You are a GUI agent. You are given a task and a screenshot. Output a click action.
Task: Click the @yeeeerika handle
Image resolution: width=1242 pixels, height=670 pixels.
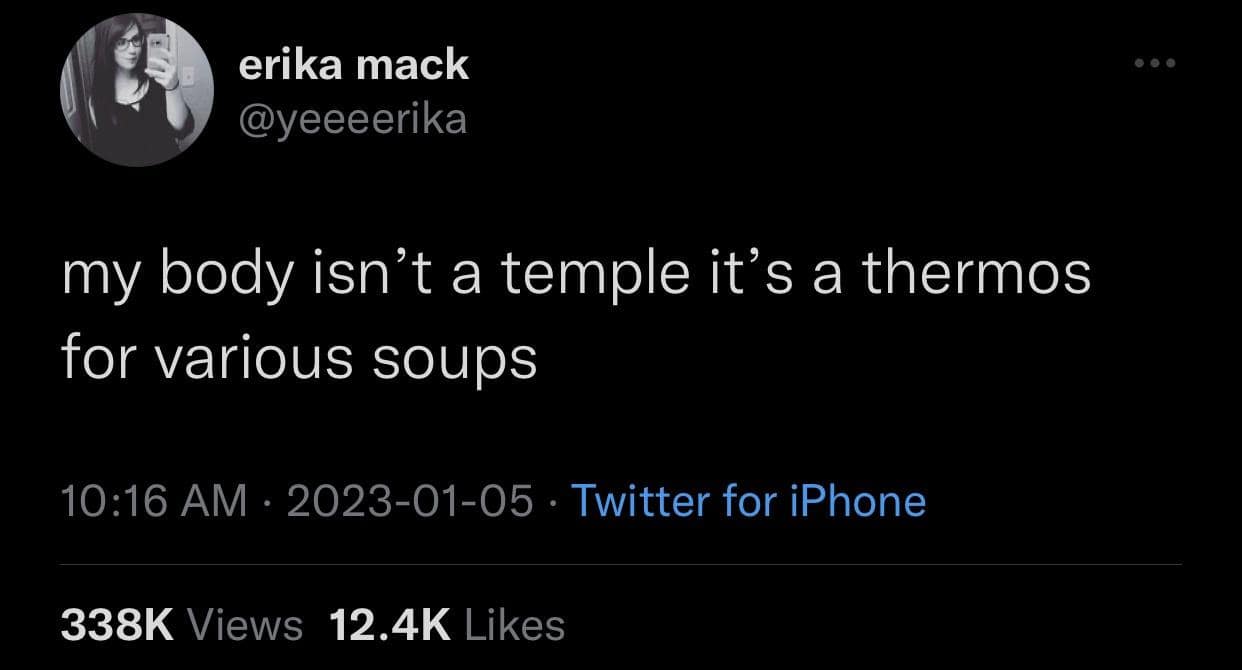click(x=353, y=119)
